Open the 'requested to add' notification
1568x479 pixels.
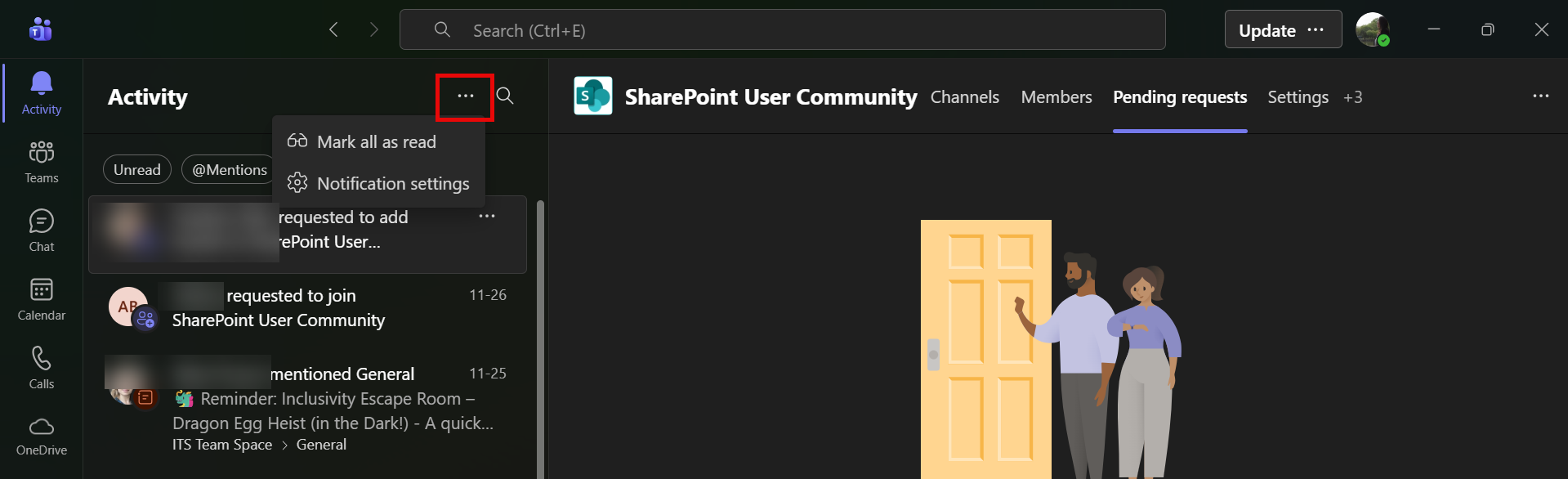[x=307, y=234]
